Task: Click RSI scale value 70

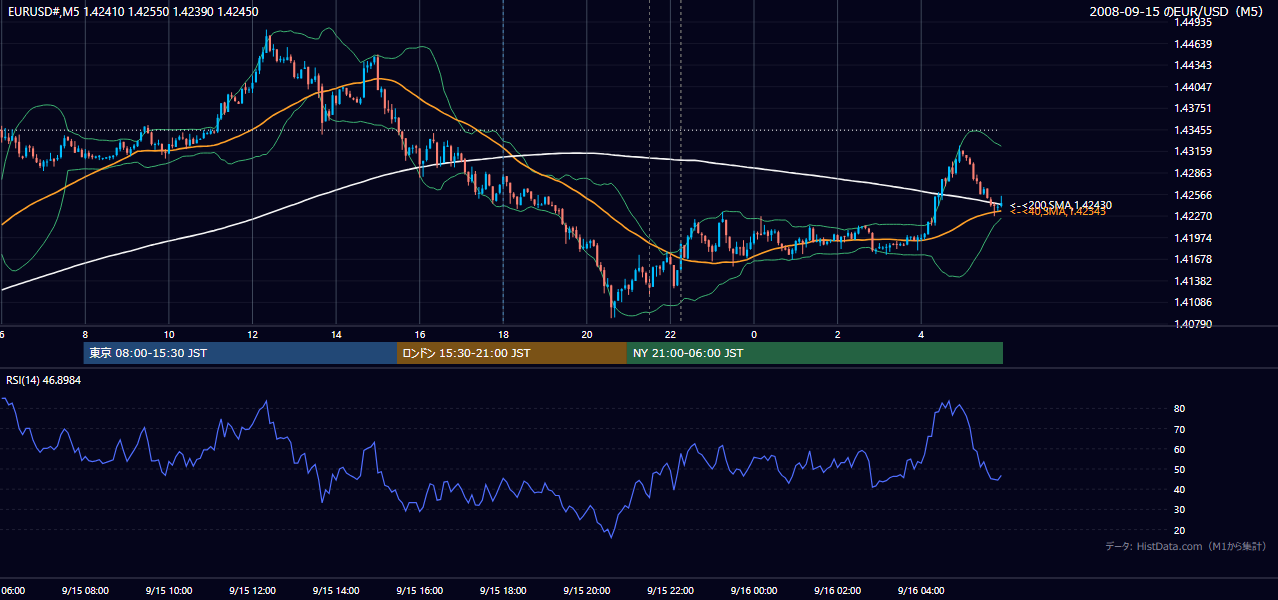Action: (x=1180, y=429)
